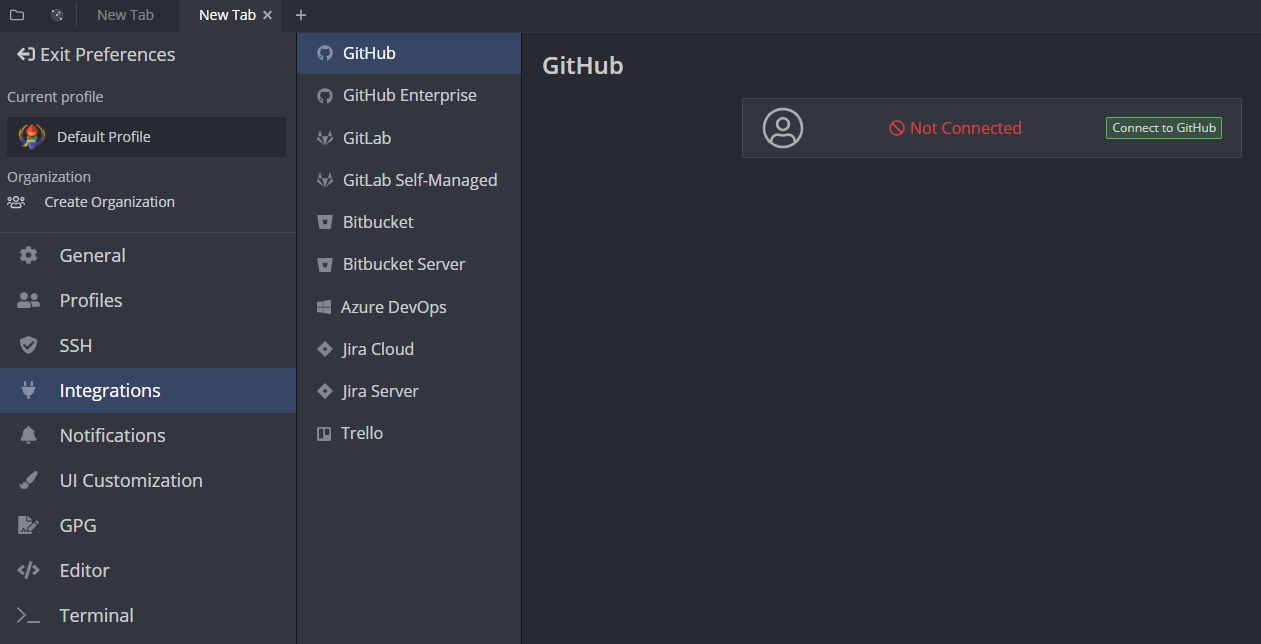The height and width of the screenshot is (644, 1261).
Task: Click Create Organization link
Action: (x=109, y=202)
